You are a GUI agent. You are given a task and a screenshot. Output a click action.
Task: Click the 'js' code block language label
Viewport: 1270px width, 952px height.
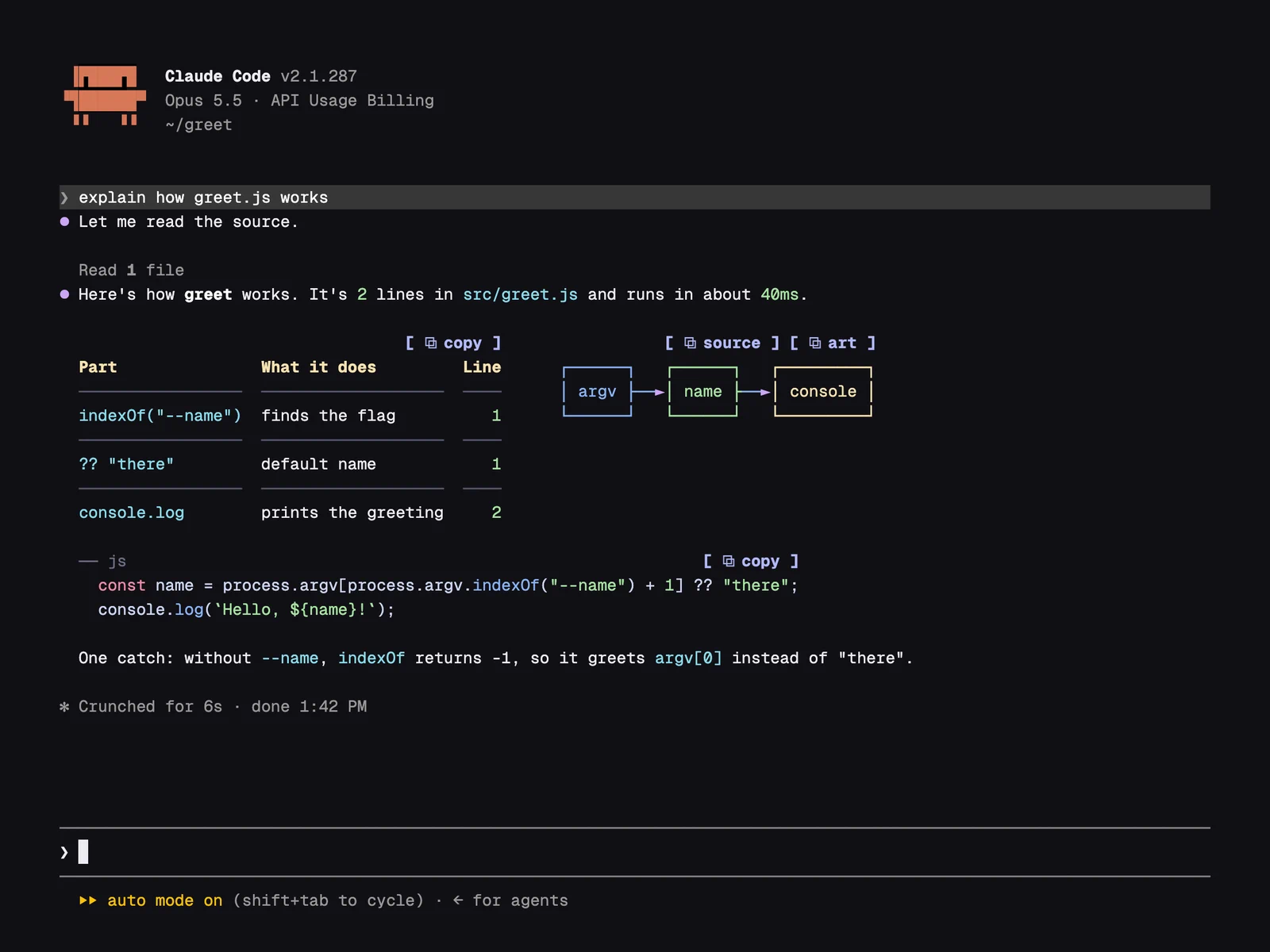[x=117, y=561]
